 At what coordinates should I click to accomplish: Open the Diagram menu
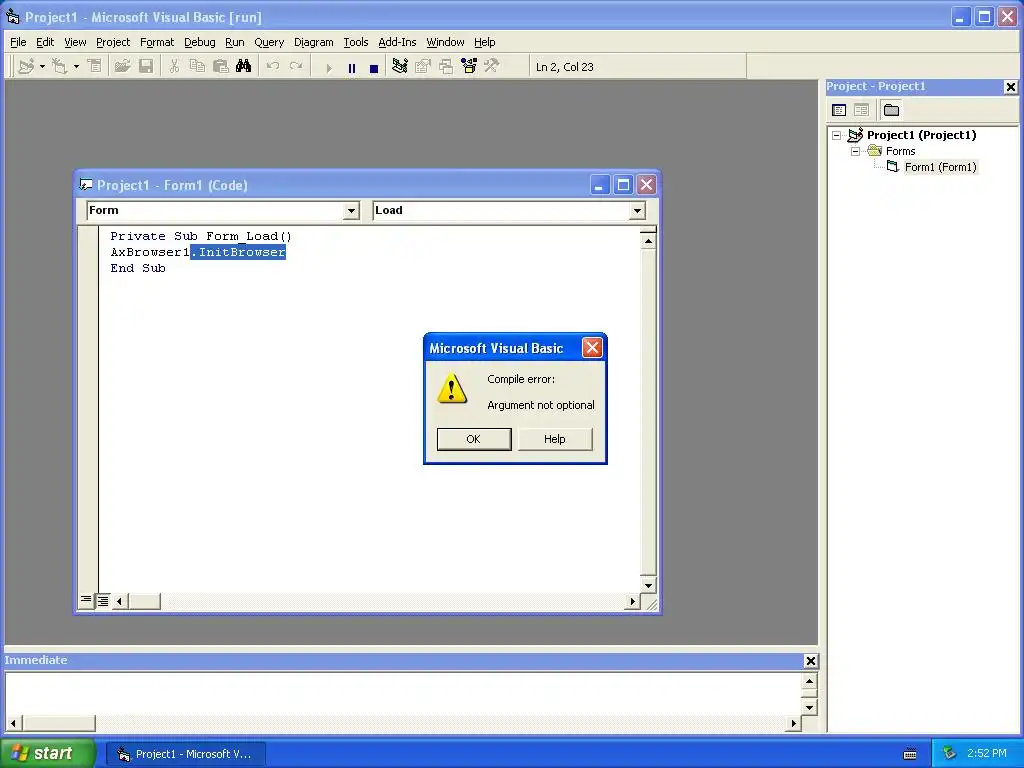pos(313,42)
